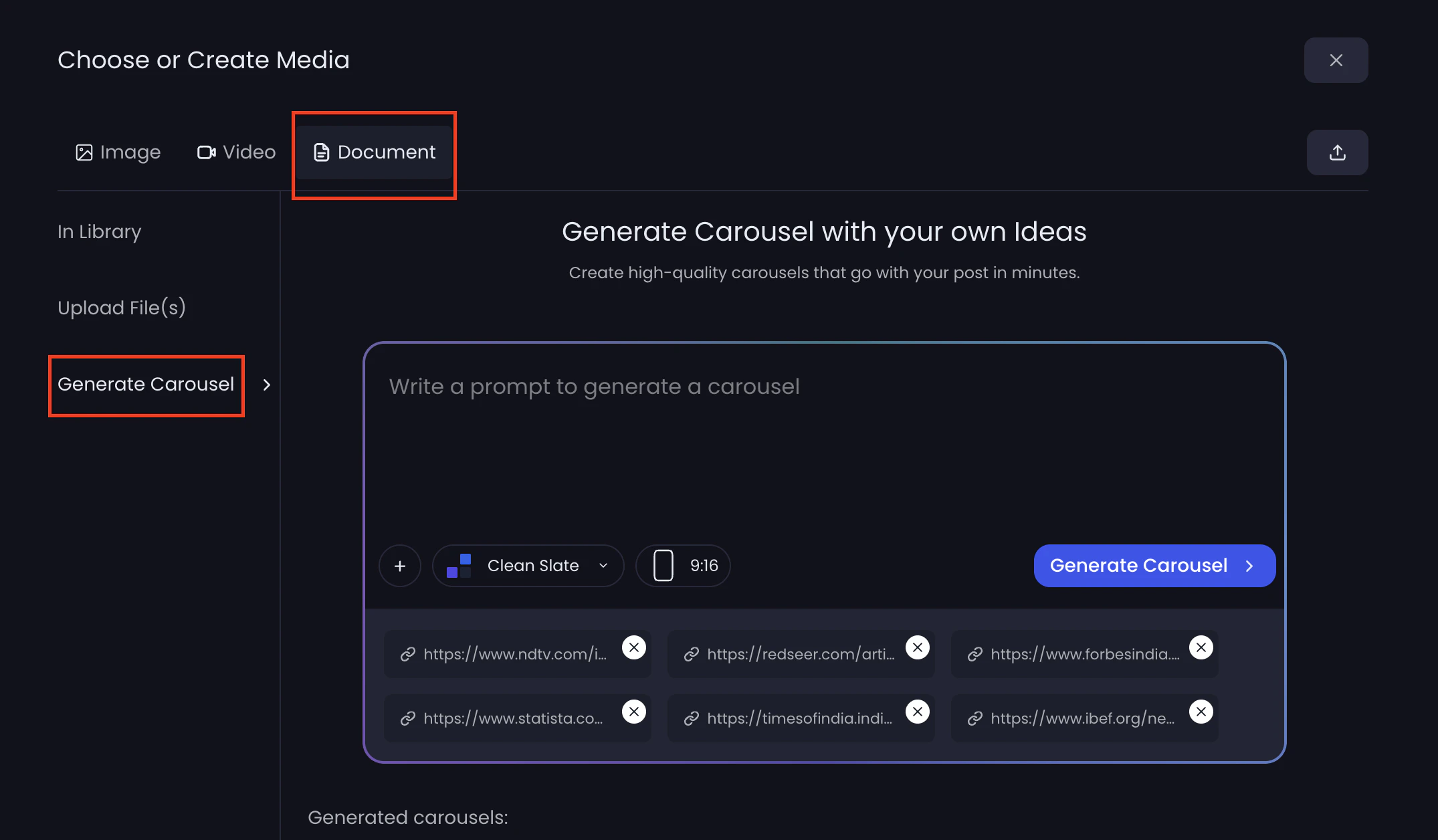Remove the timesofindia link from sources
The image size is (1438, 840).
point(917,712)
